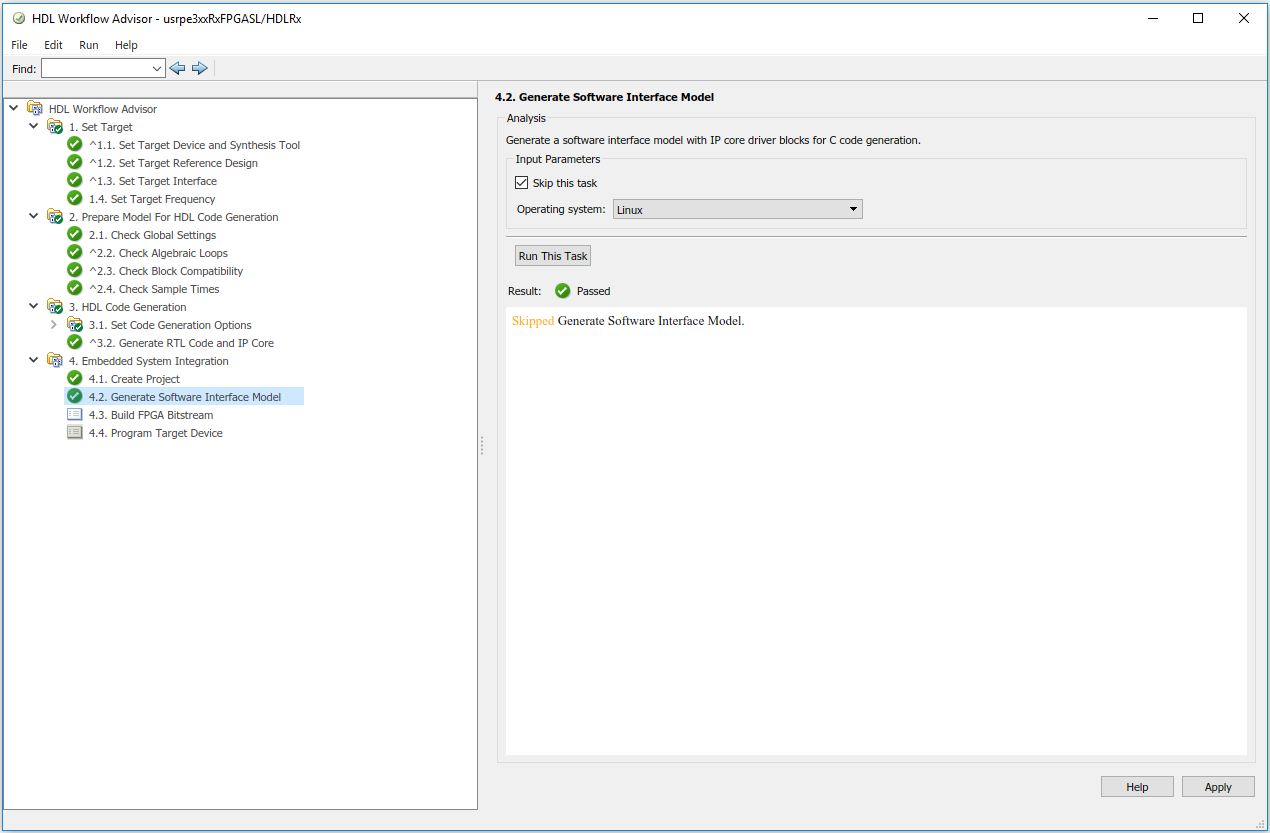The width and height of the screenshot is (1270, 833).
Task: Click green check icon beside Create Project
Action: 74,379
